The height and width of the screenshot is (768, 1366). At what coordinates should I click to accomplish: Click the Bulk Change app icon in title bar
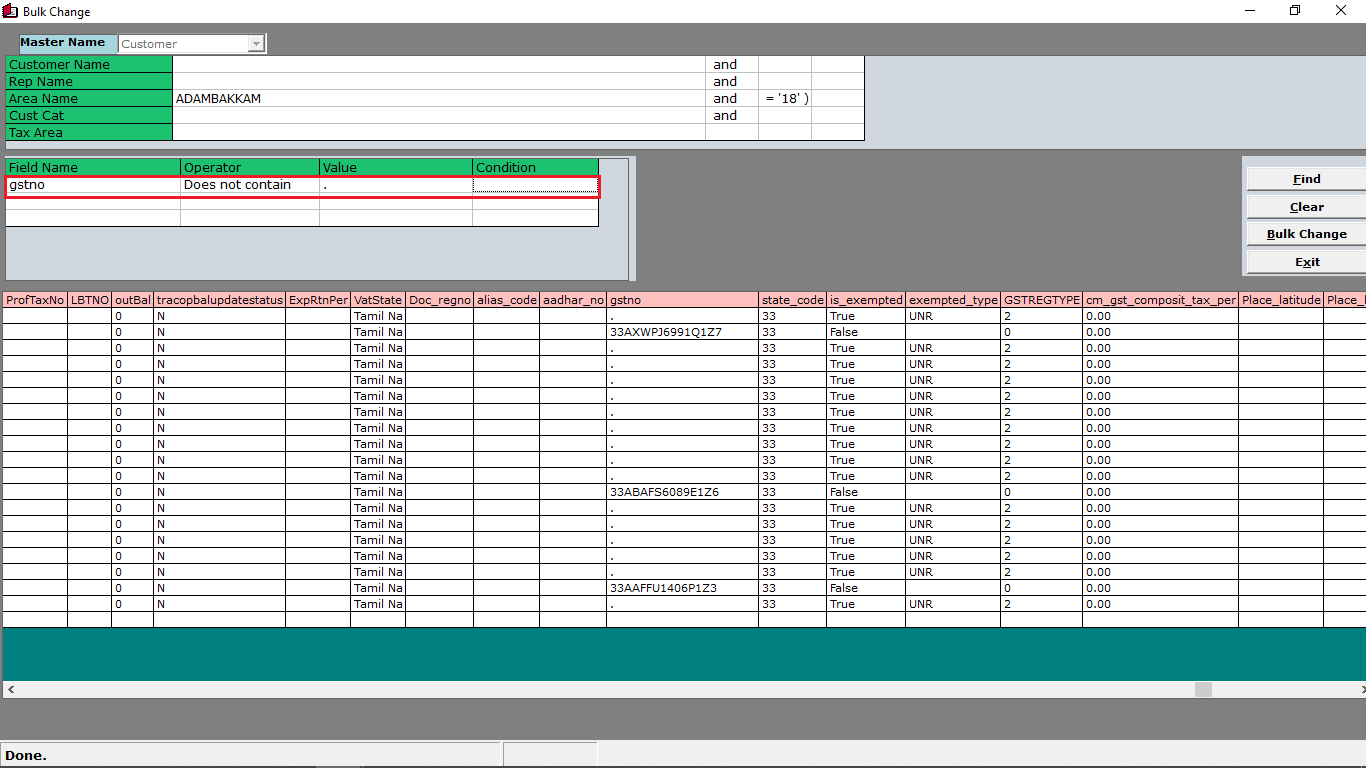11,11
